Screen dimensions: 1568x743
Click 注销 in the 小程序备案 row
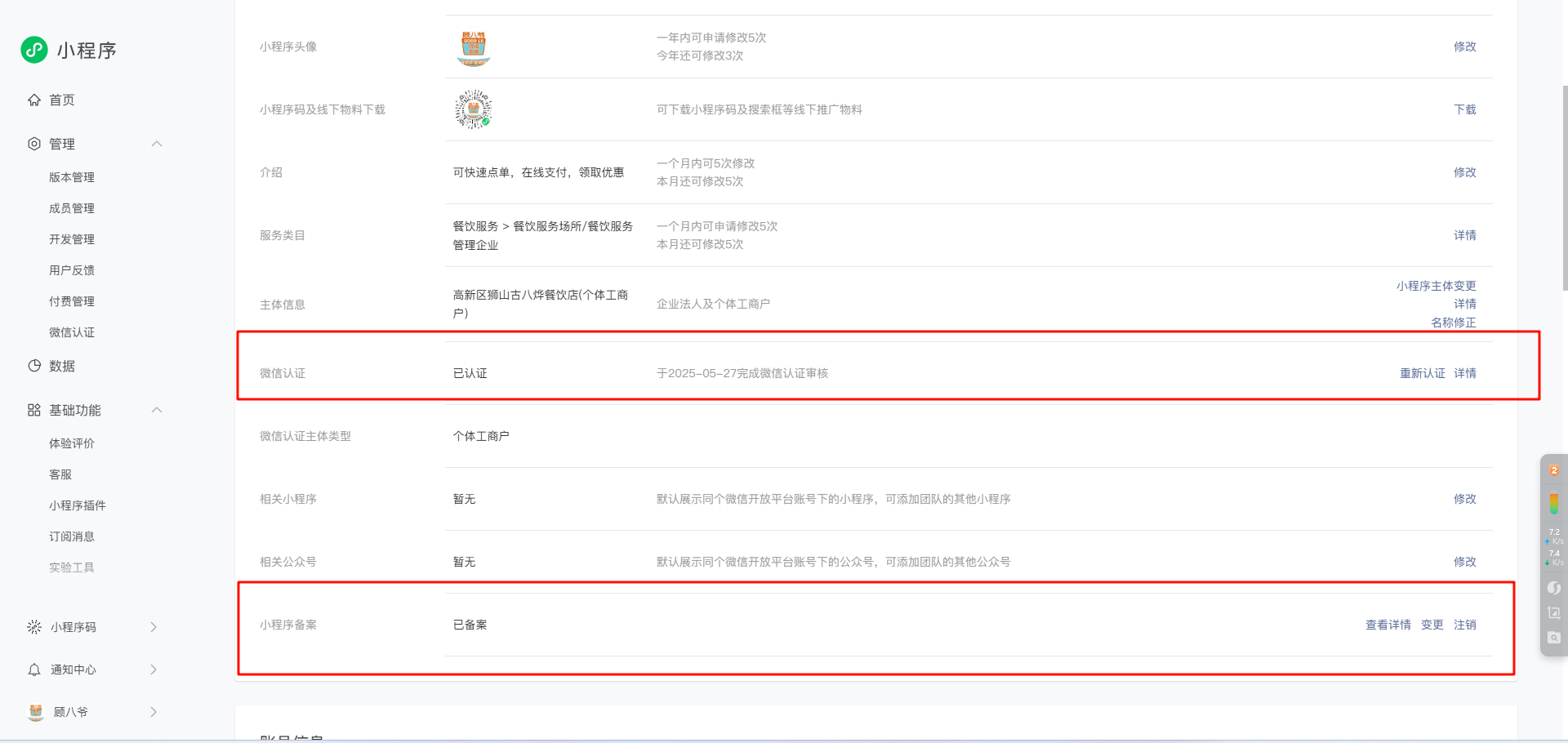[x=1465, y=625]
